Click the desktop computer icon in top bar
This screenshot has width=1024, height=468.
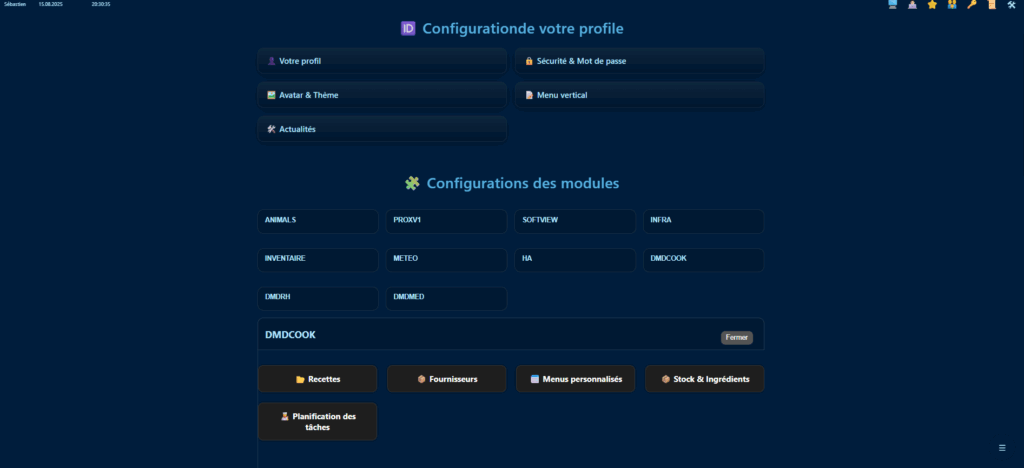[x=892, y=5]
